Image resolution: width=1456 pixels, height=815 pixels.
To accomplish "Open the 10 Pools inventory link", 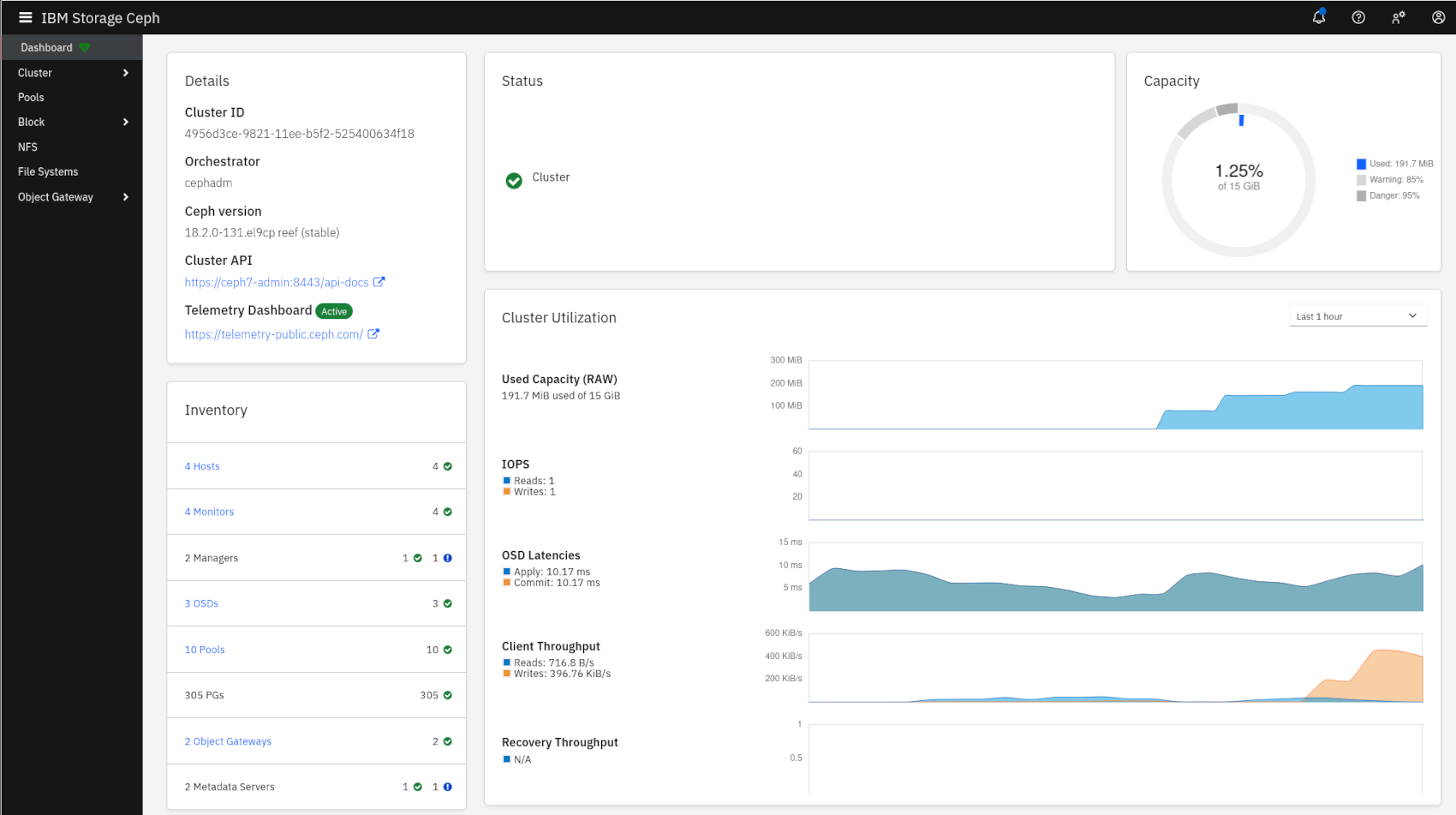I will pos(205,650).
